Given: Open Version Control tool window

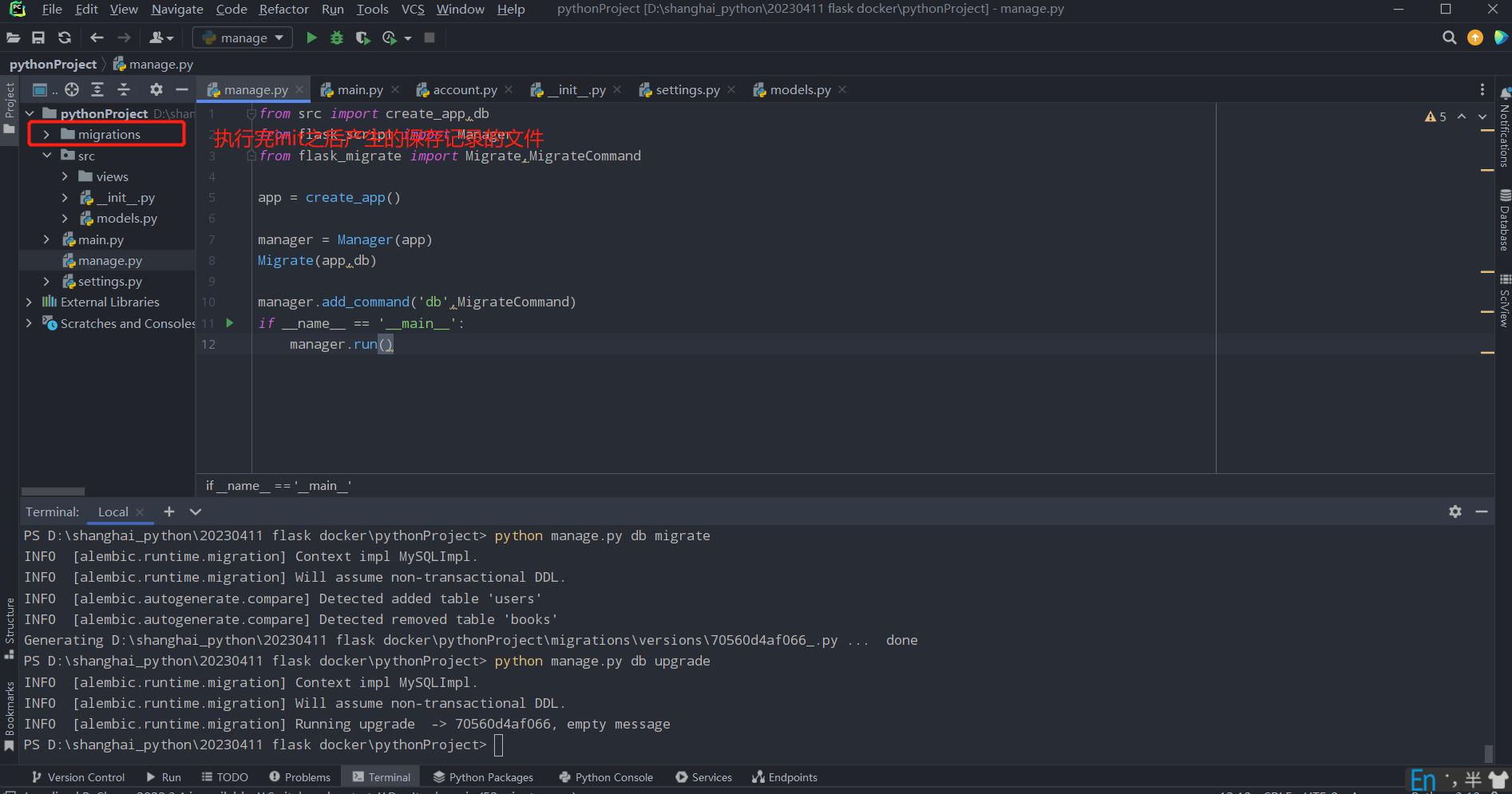Looking at the screenshot, I should 78,777.
